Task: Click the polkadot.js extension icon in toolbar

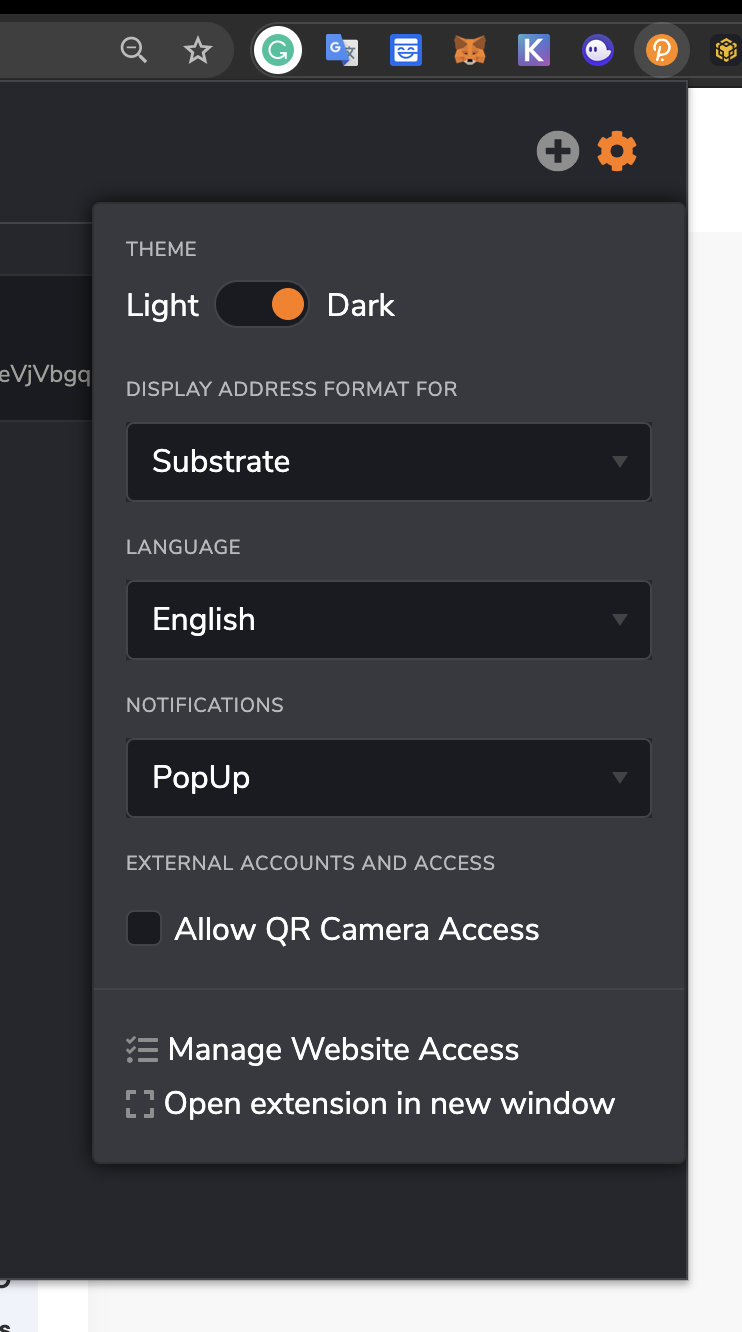Action: [x=662, y=50]
